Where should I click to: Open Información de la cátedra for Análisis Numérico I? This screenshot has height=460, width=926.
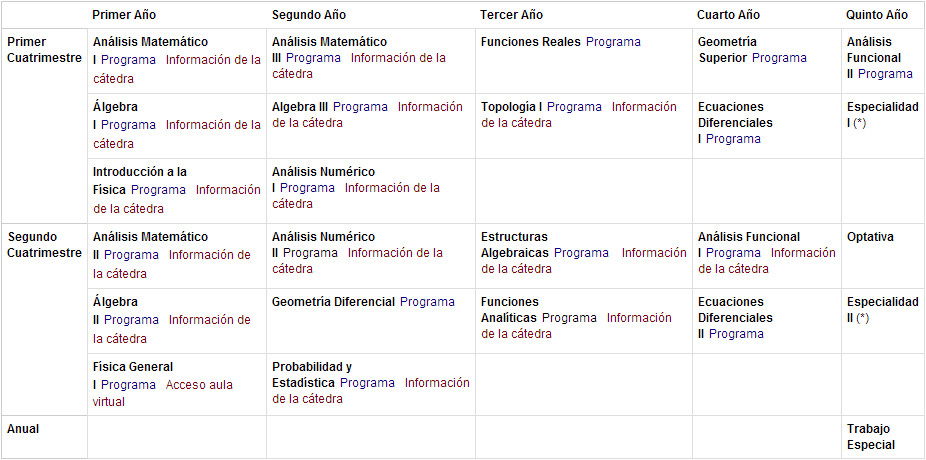(356, 196)
